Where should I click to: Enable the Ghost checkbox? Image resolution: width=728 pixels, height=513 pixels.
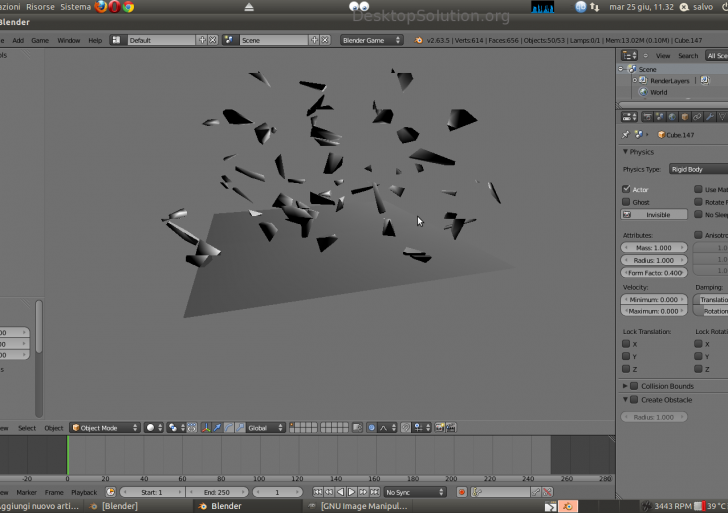point(627,202)
